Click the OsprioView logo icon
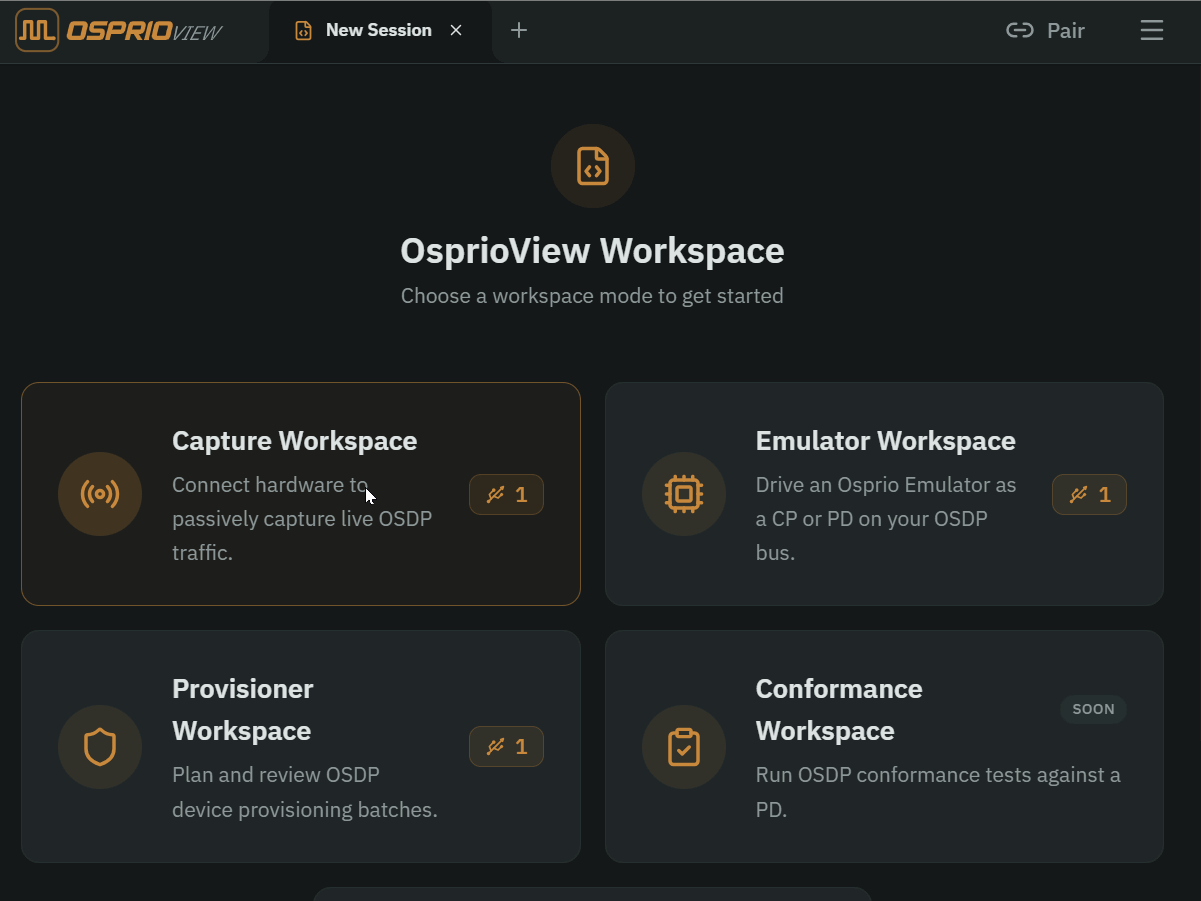Image resolution: width=1201 pixels, height=901 pixels. [x=37, y=30]
